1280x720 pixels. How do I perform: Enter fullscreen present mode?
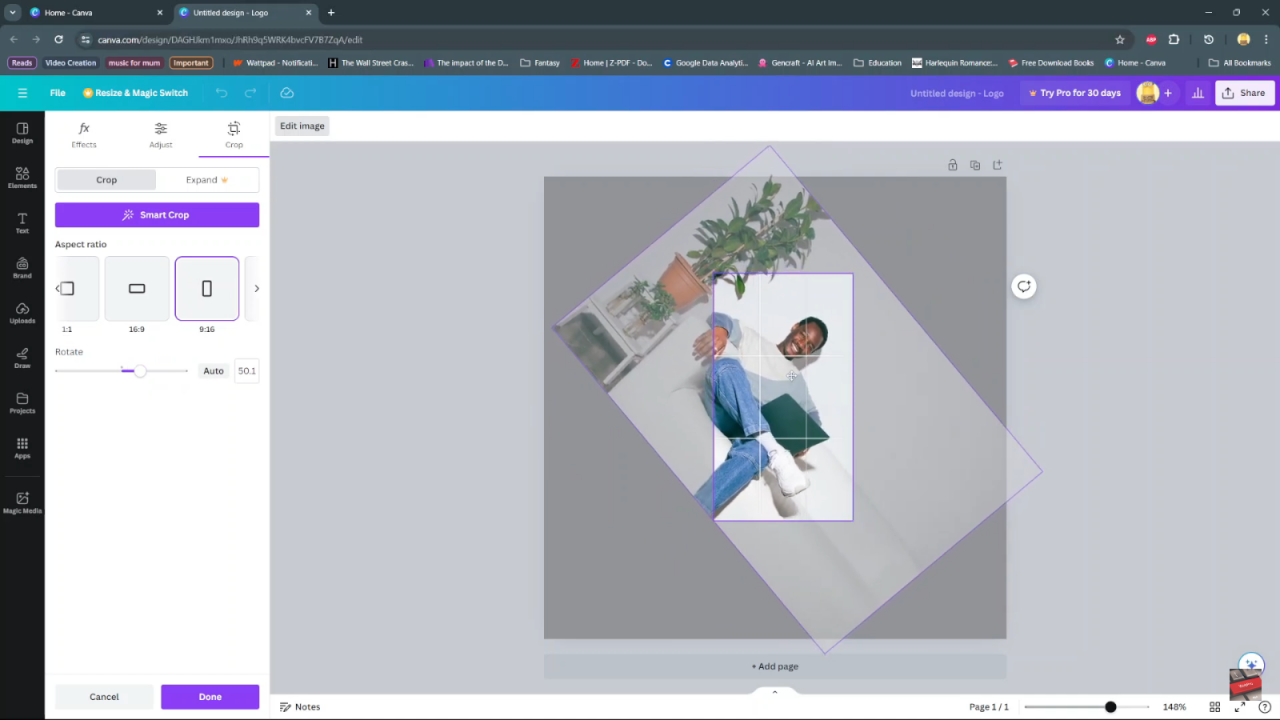[x=1240, y=707]
